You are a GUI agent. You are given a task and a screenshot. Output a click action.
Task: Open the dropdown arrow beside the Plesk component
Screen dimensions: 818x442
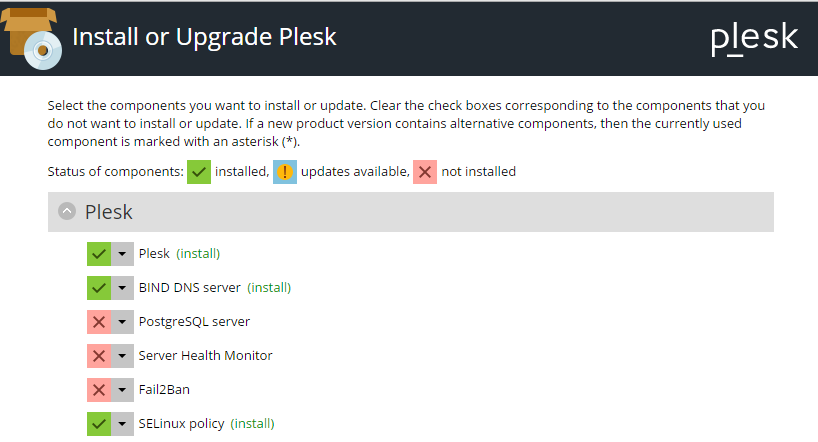point(122,254)
